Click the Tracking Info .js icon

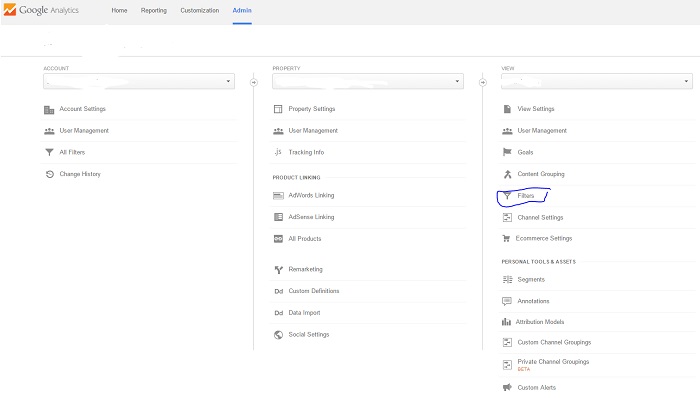278,152
